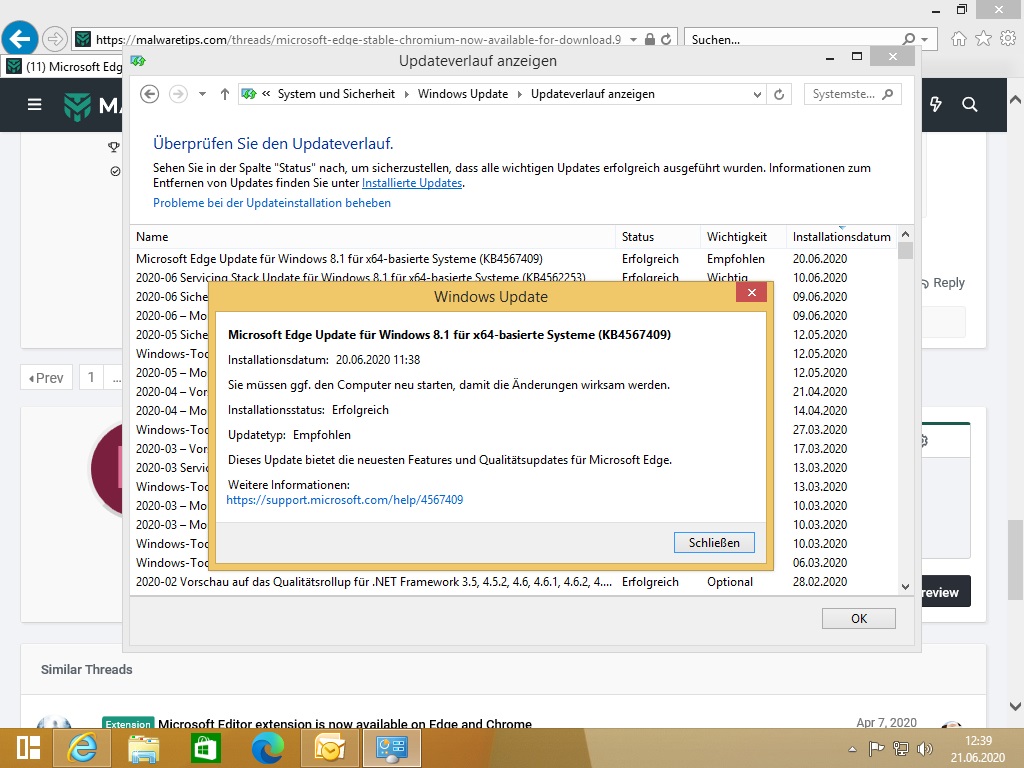The height and width of the screenshot is (768, 1024).
Task: Select the KB4567409 Edge Update list row
Action: [x=513, y=259]
